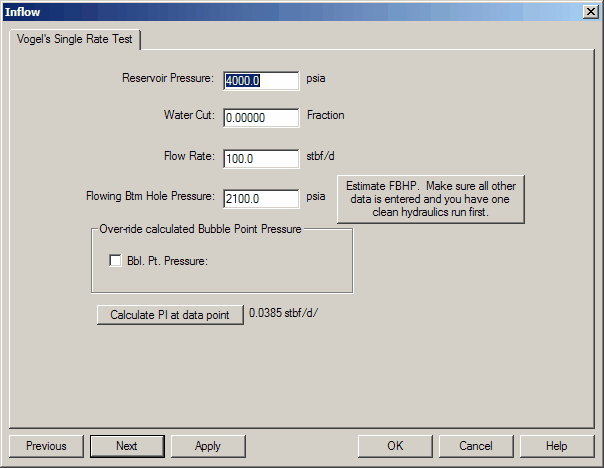Click the Water Cut label
This screenshot has height=468, width=604.
click(x=189, y=115)
